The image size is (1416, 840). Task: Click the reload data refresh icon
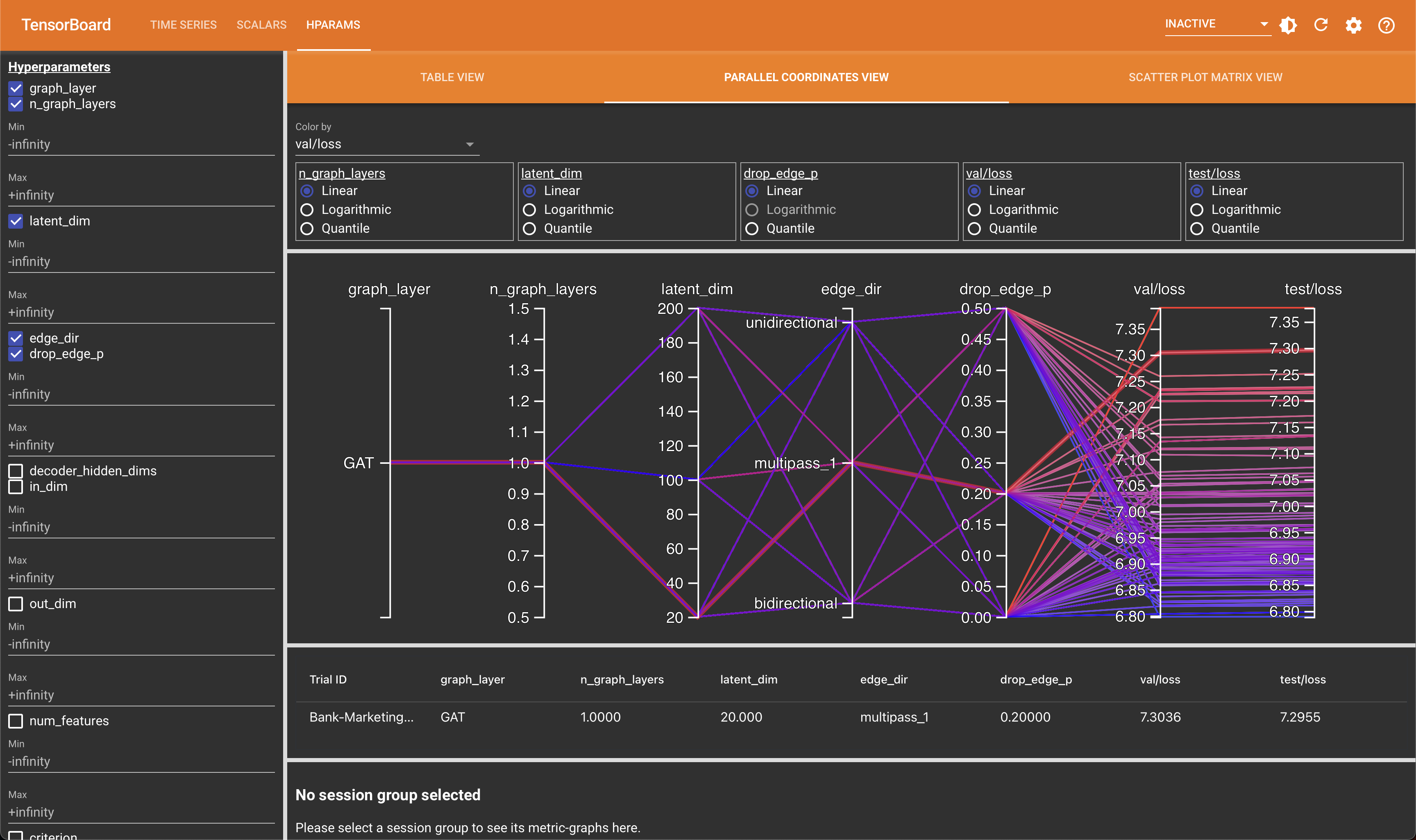pyautogui.click(x=1321, y=25)
